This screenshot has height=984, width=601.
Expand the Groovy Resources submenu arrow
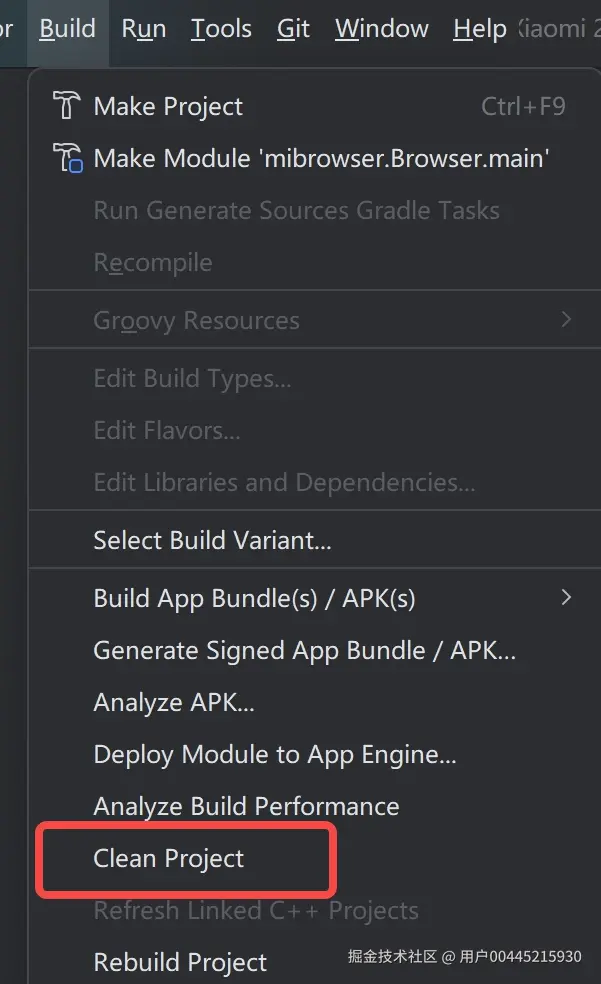tap(566, 320)
